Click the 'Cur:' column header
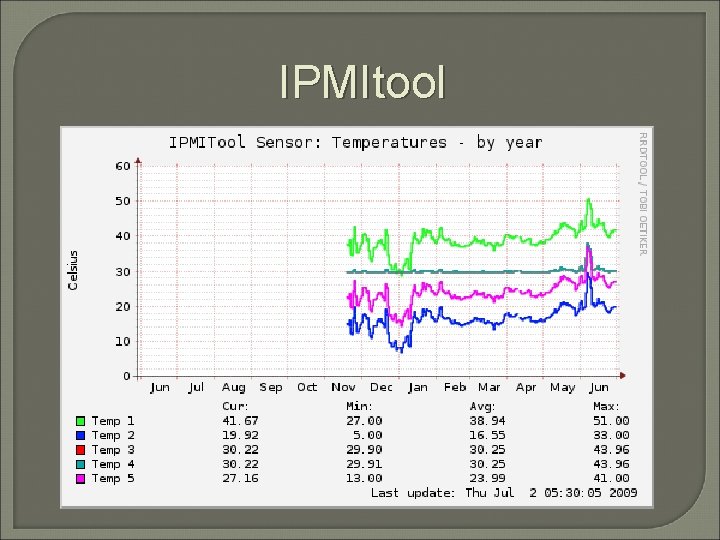Screen dimensions: 720x540 235,406
